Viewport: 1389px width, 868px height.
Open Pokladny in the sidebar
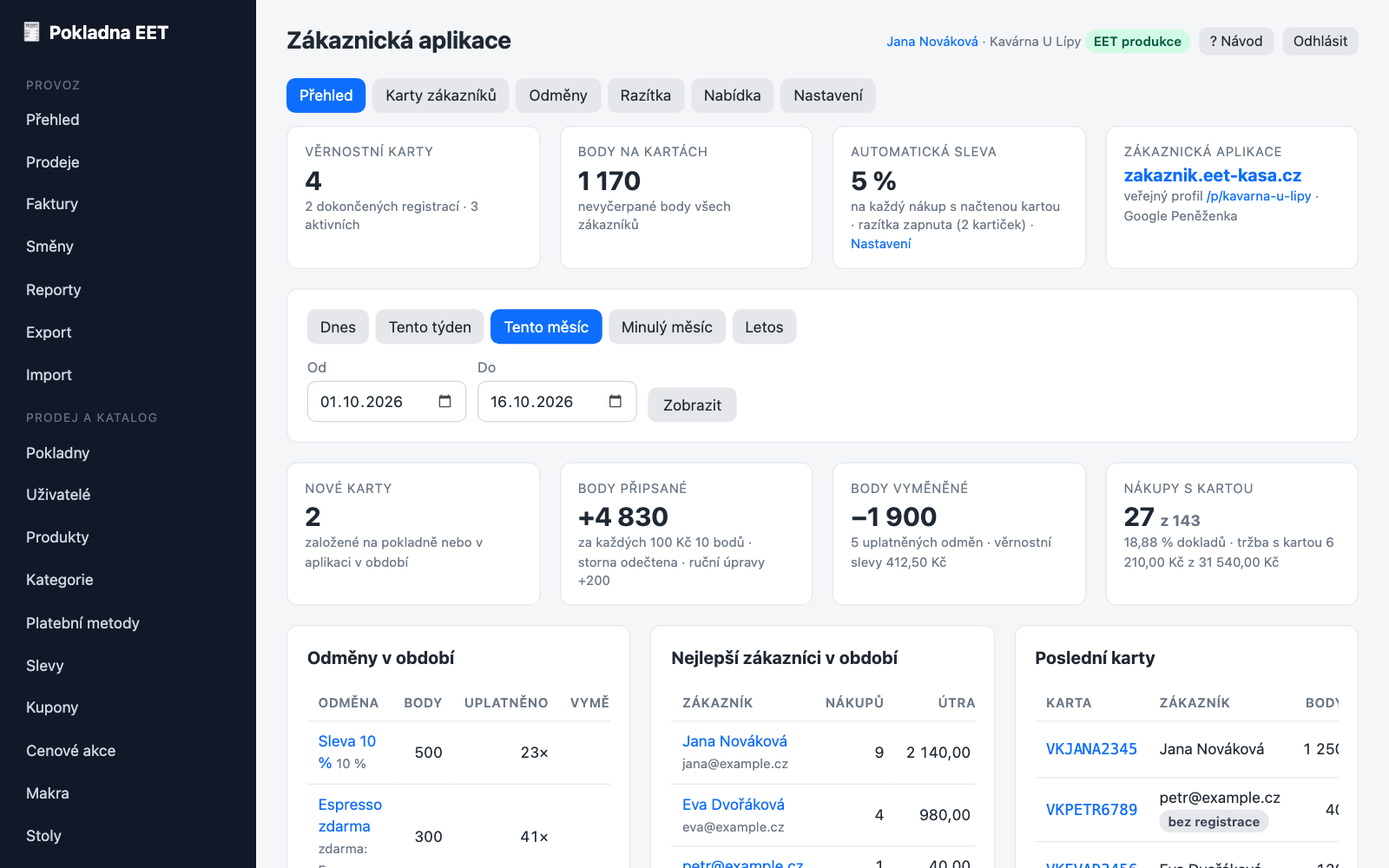58,453
